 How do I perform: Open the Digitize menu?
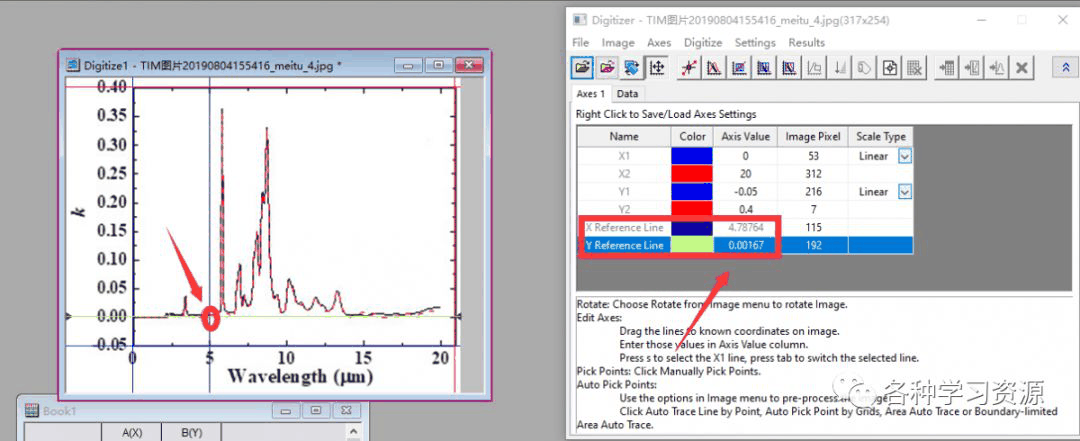point(702,43)
